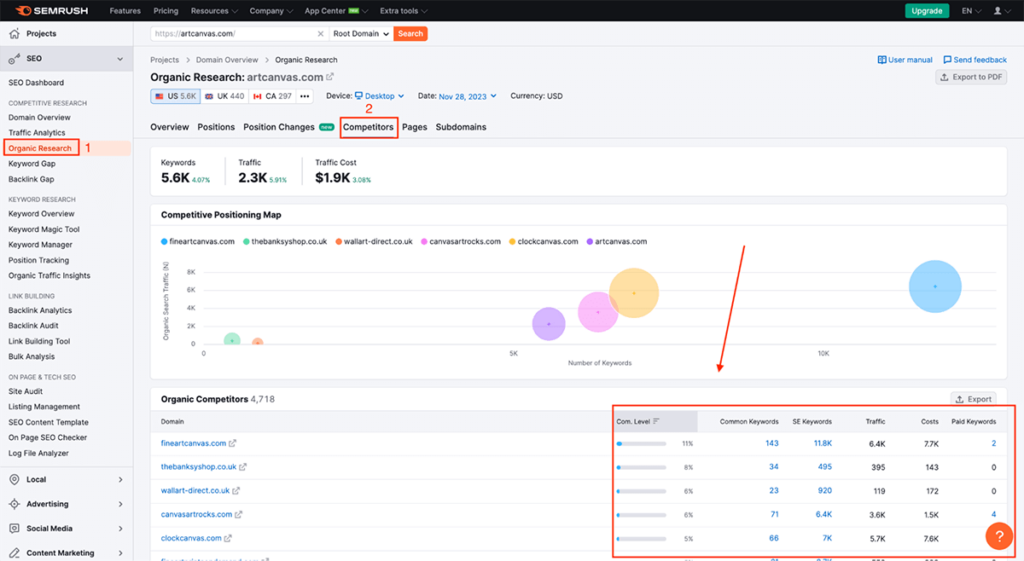
Task: Clear the domain search field with X
Action: 320,34
